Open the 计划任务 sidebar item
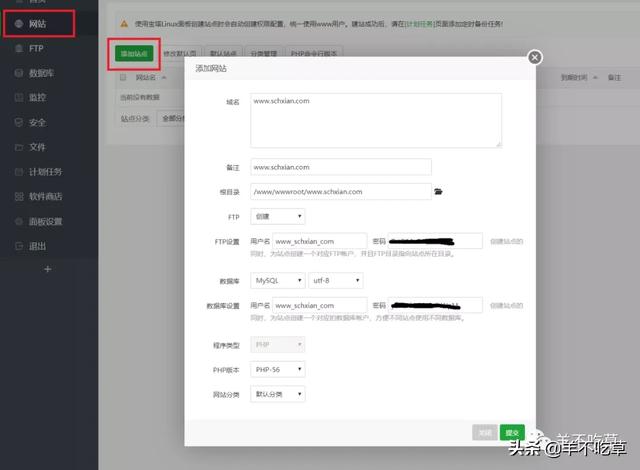Screen dimensions: 640x470 38,172
